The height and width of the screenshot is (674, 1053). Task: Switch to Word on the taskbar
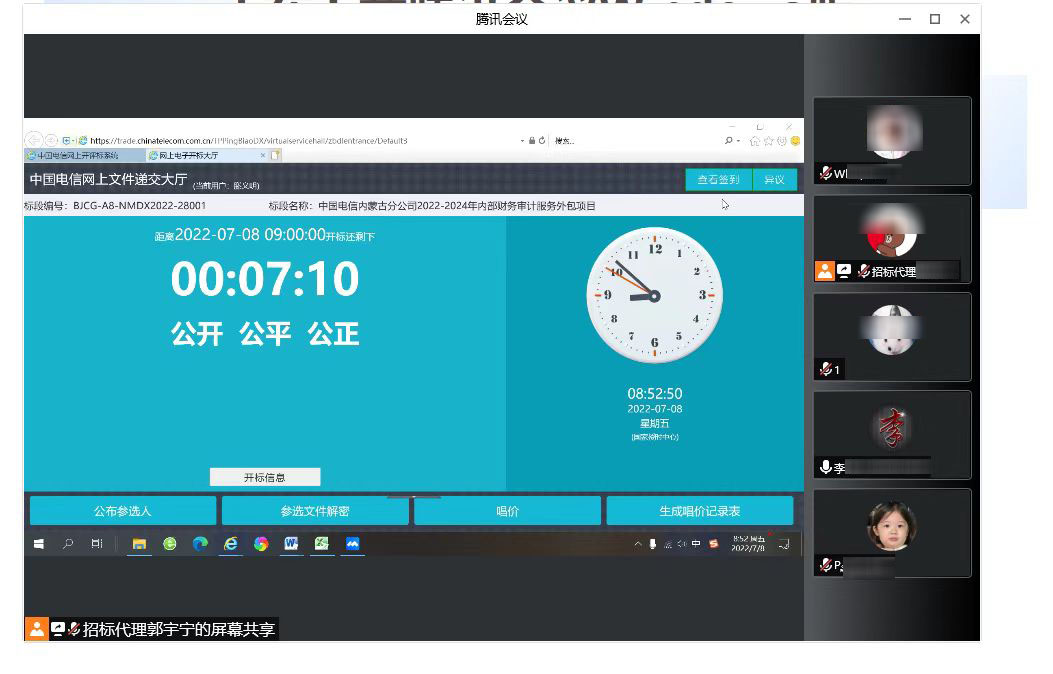pos(291,544)
